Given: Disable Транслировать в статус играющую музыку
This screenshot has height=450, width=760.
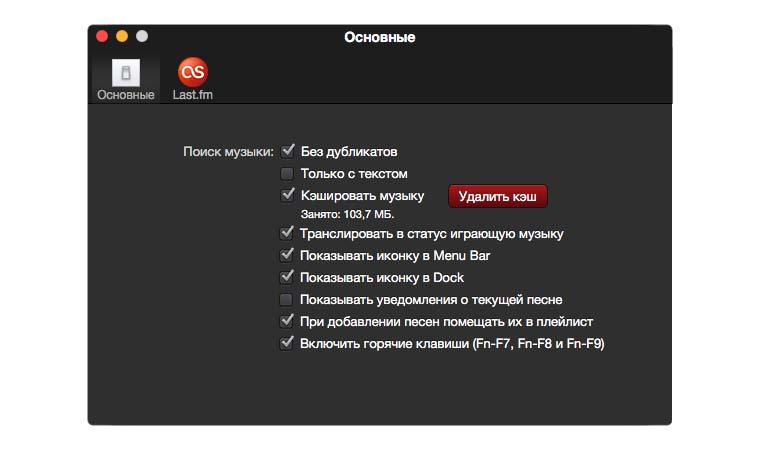Looking at the screenshot, I should tap(286, 233).
